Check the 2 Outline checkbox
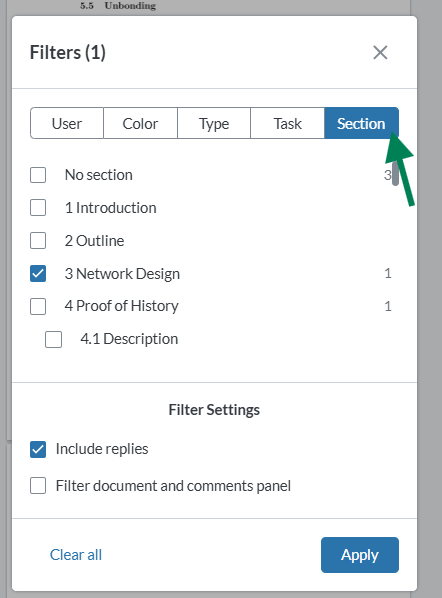Viewport: 442px width, 598px height. (x=38, y=241)
